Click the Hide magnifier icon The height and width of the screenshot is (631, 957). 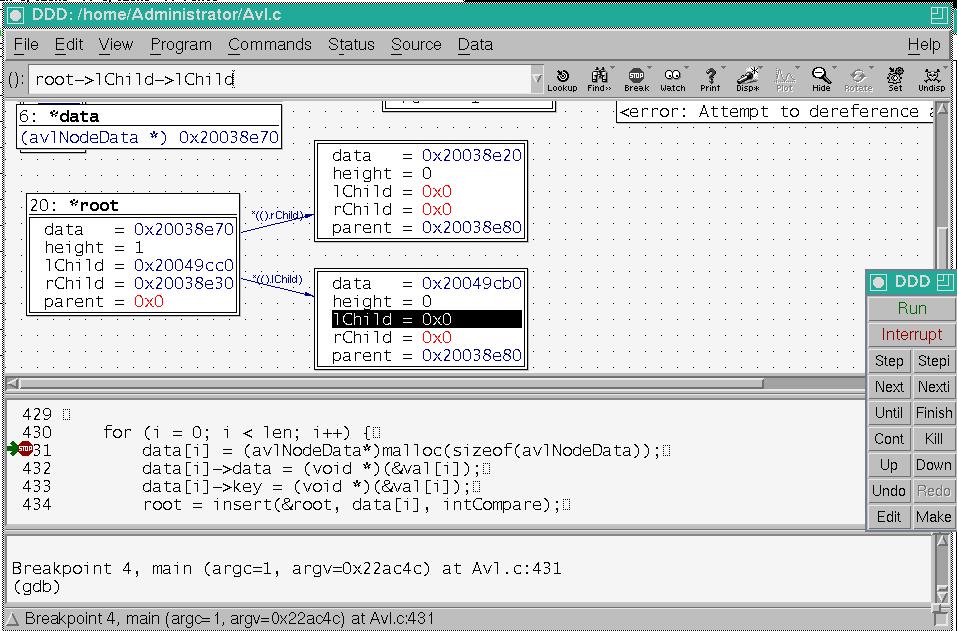click(822, 79)
